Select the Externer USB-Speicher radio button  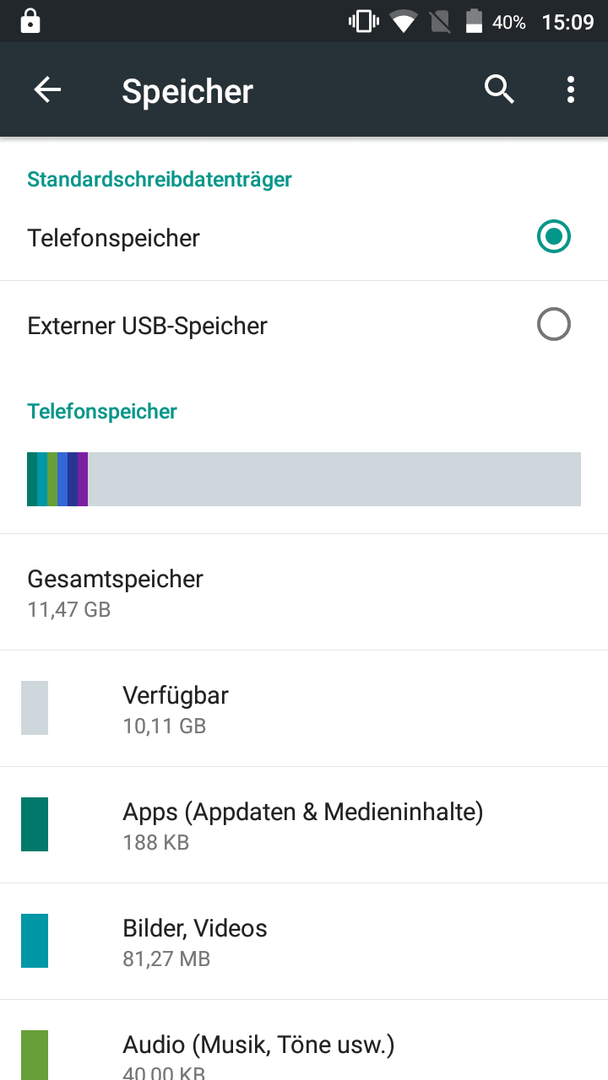click(554, 324)
